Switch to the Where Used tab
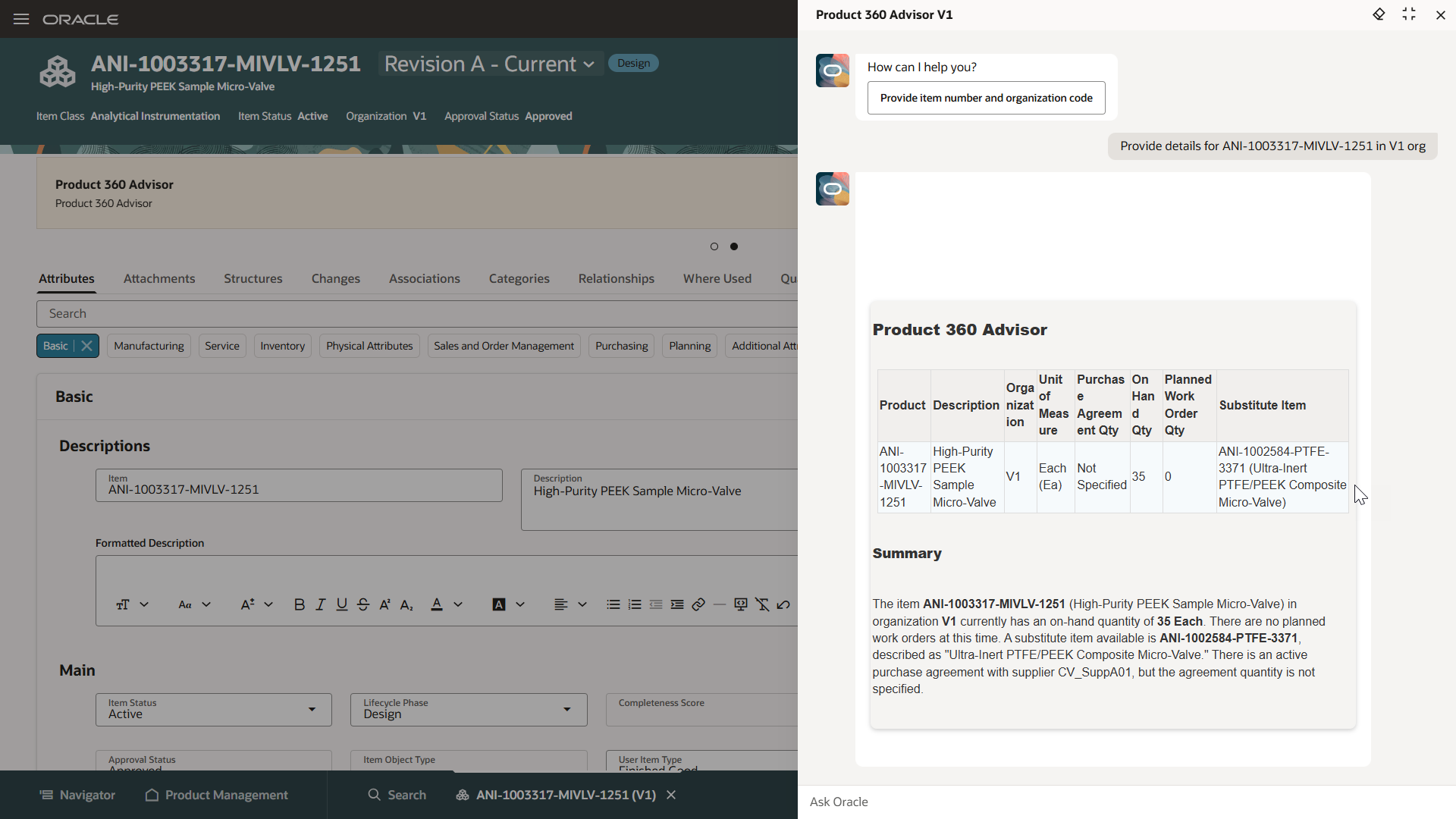Screen dimensions: 1456x819 [717, 278]
